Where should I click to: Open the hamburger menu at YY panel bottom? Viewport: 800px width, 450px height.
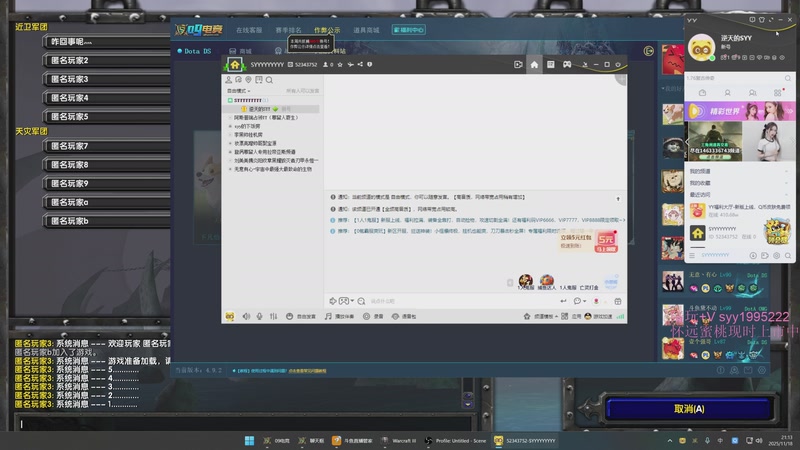click(x=692, y=255)
